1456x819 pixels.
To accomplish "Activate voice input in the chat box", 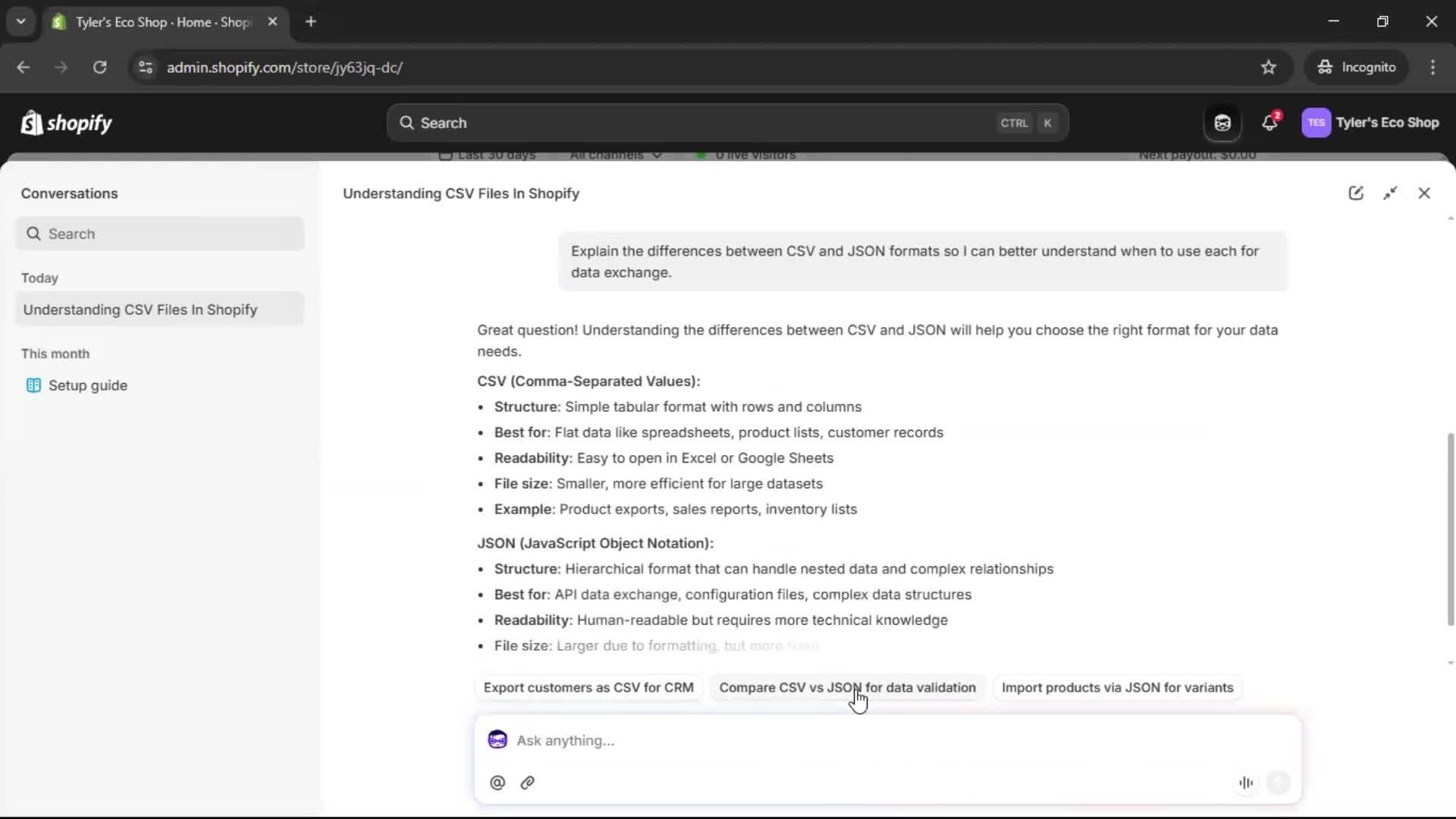I will point(1246,782).
